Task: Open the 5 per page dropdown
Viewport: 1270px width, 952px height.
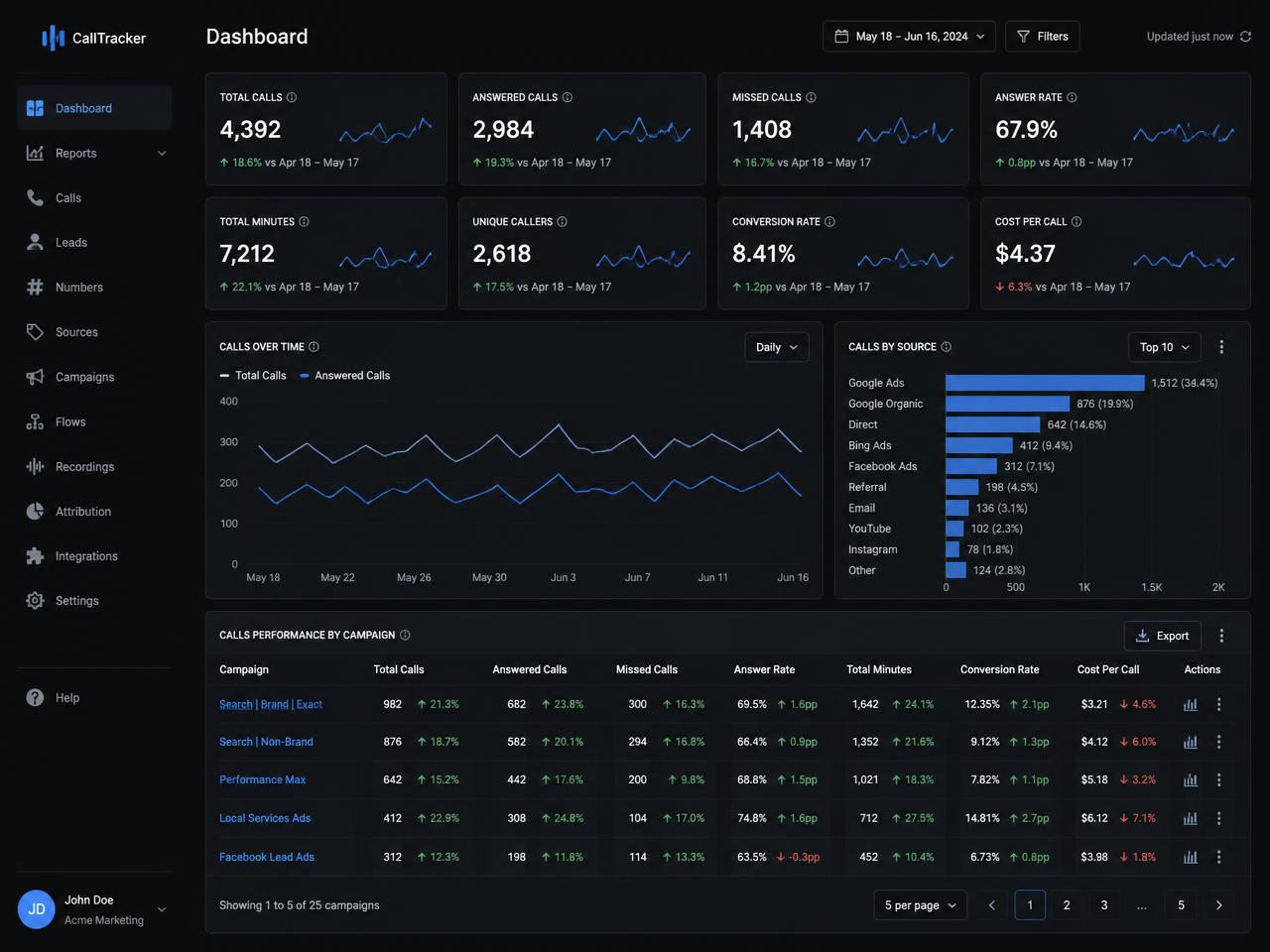Action: (x=920, y=905)
